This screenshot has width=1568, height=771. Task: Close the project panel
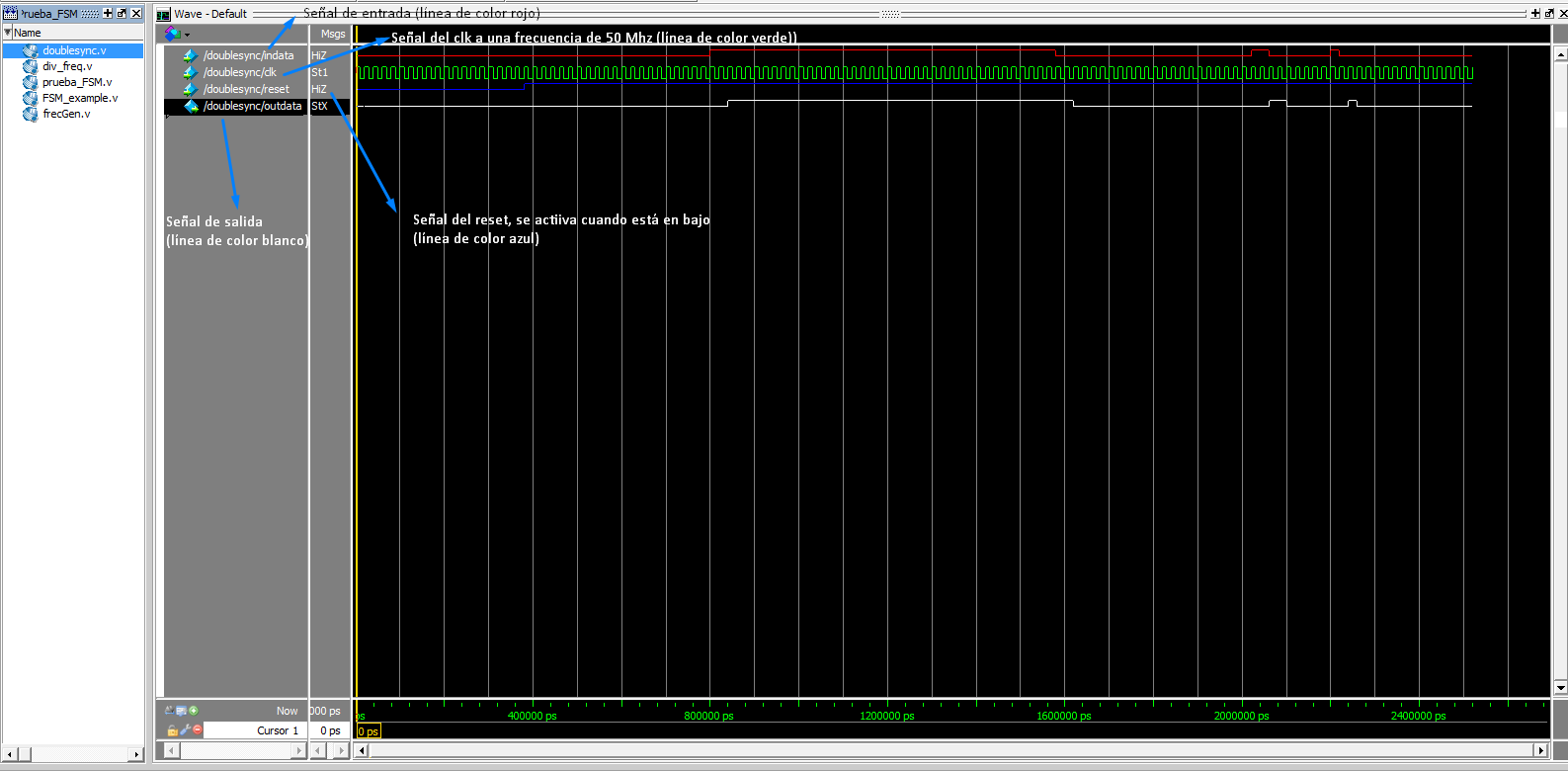pyautogui.click(x=136, y=14)
